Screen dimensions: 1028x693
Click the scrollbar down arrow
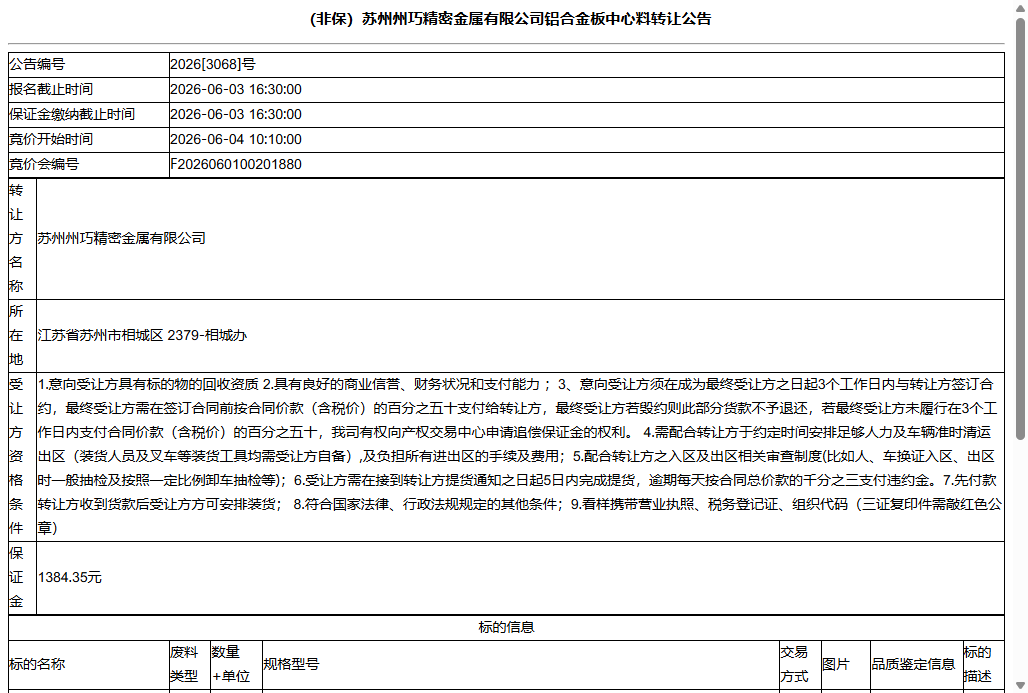(1020, 686)
